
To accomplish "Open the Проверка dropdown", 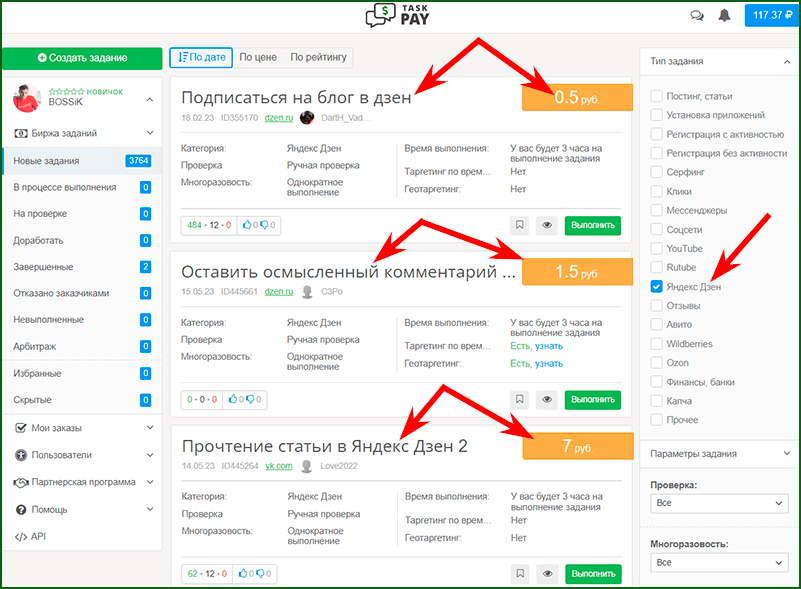I will click(x=719, y=503).
